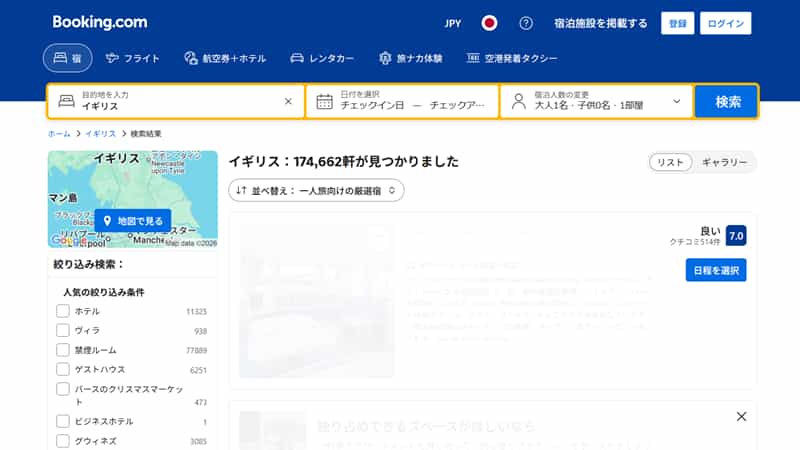
Task: Clear the イギリス destination with X icon
Action: pos(288,101)
